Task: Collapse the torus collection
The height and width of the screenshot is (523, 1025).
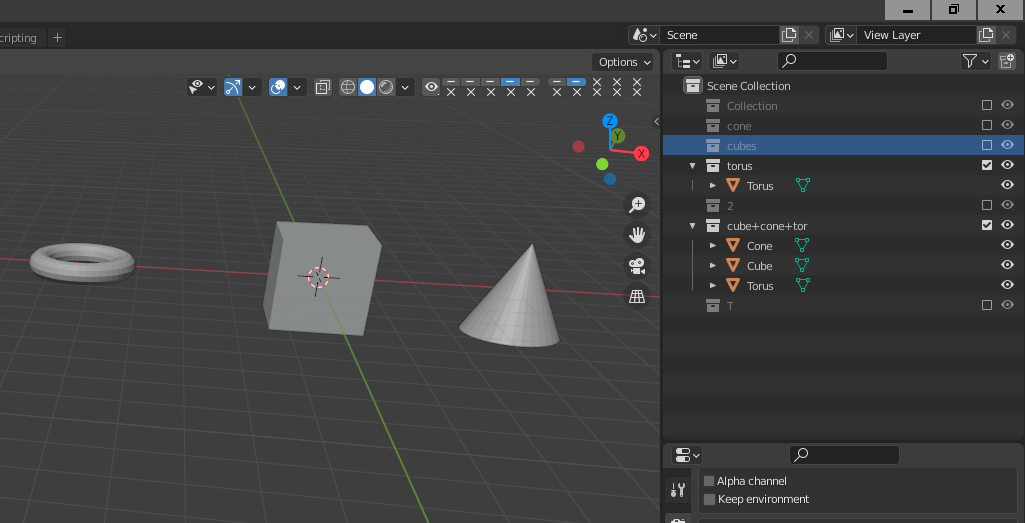Action: [693, 166]
